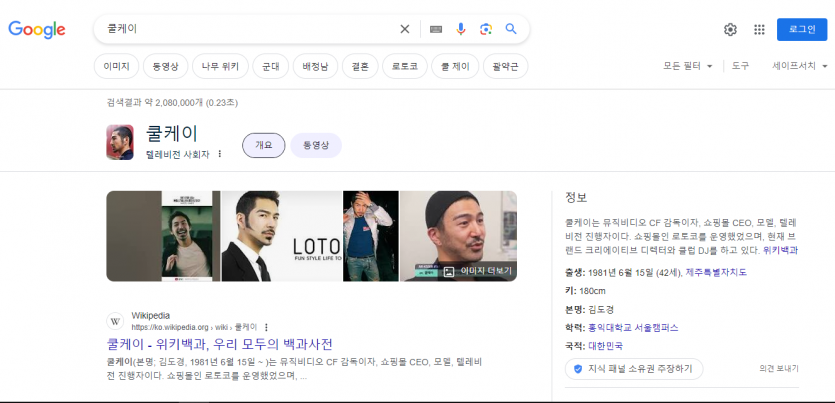
Task: Click the 키: 180cm text
Action: point(585,291)
